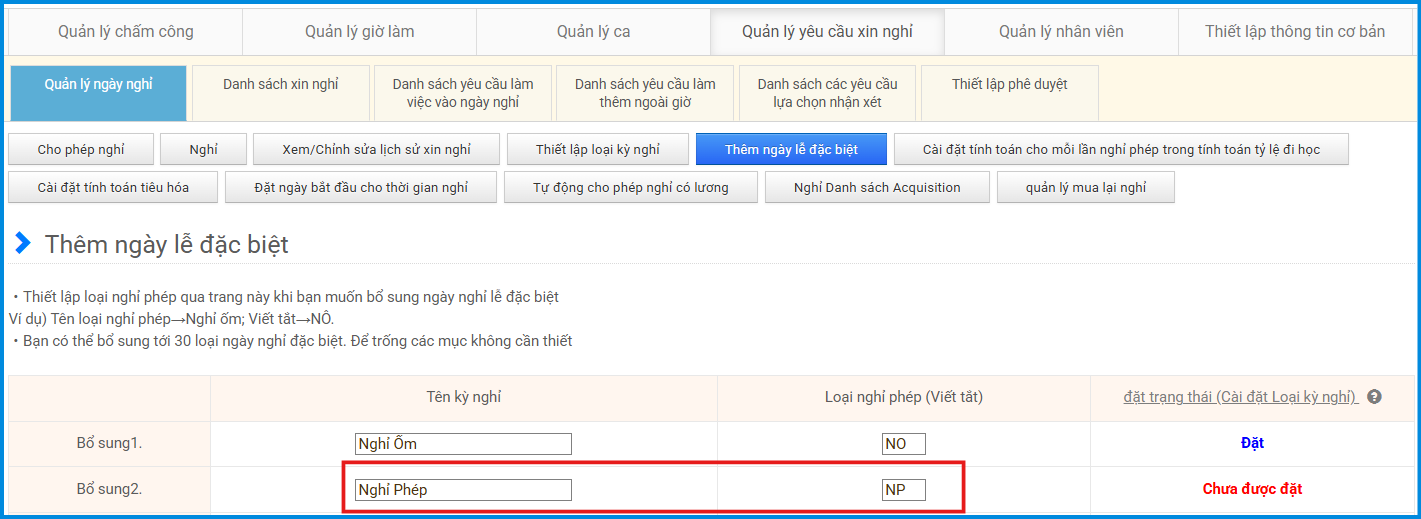
Task: Click the help question mark icon
Action: click(1374, 397)
